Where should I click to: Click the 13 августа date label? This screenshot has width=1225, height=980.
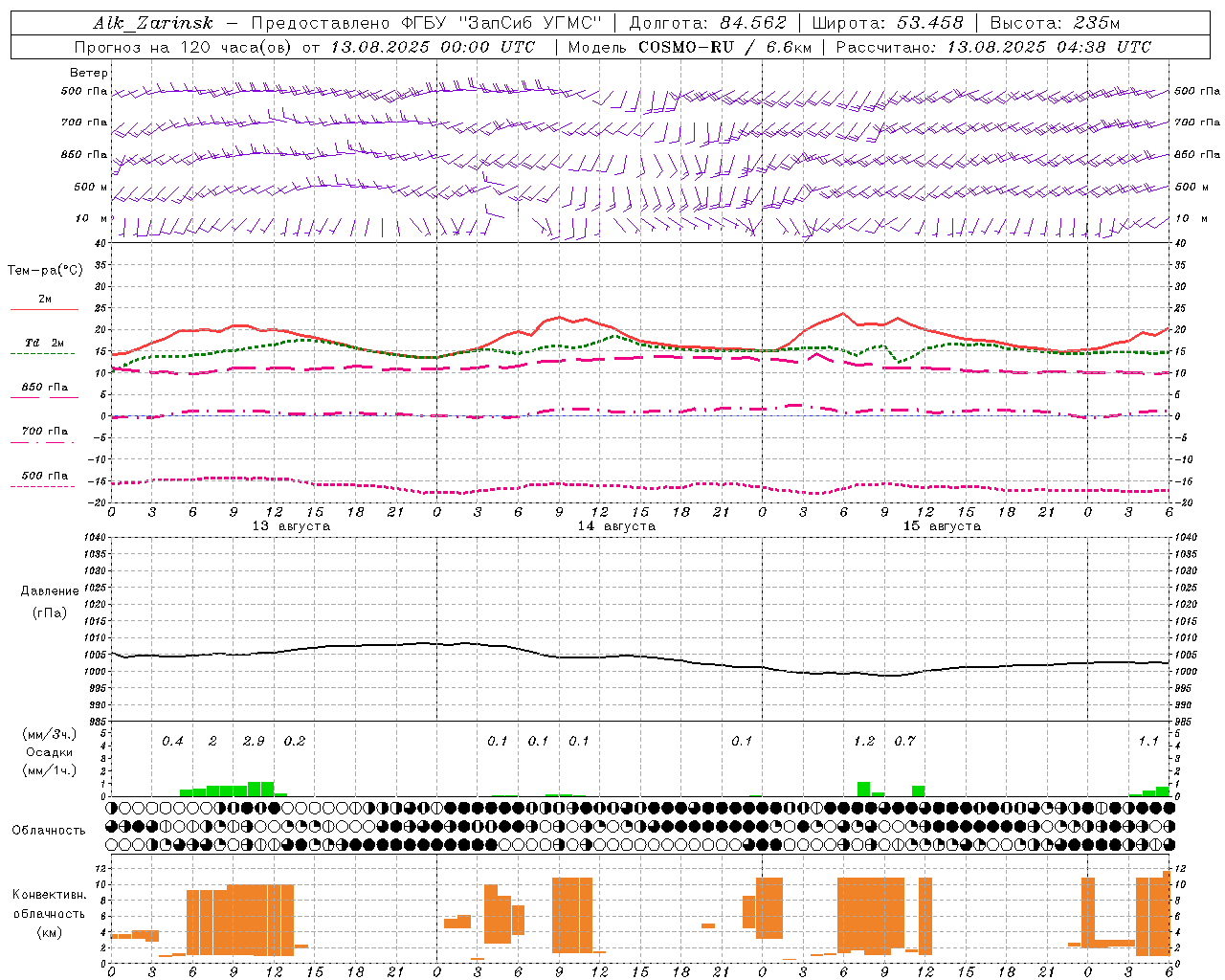[x=291, y=526]
